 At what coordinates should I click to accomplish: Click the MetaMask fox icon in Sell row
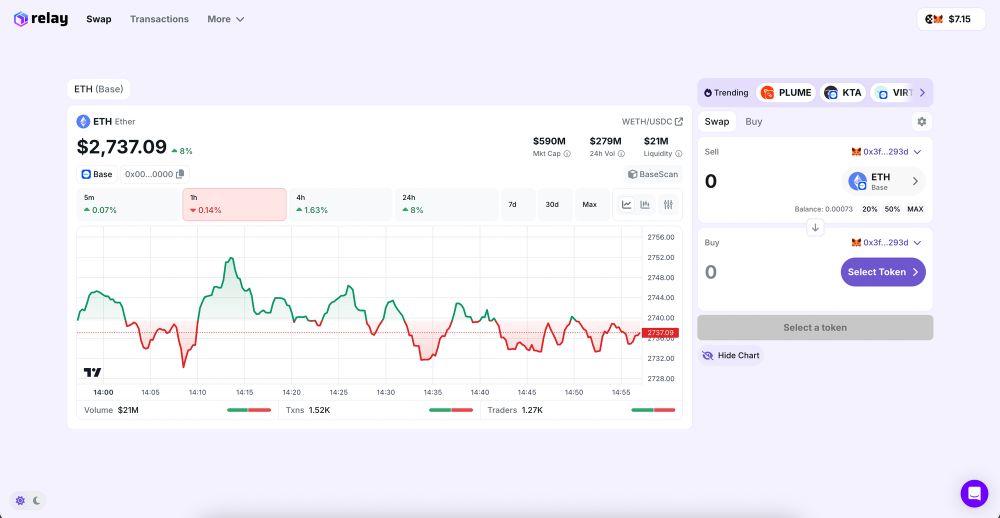pyautogui.click(x=856, y=152)
